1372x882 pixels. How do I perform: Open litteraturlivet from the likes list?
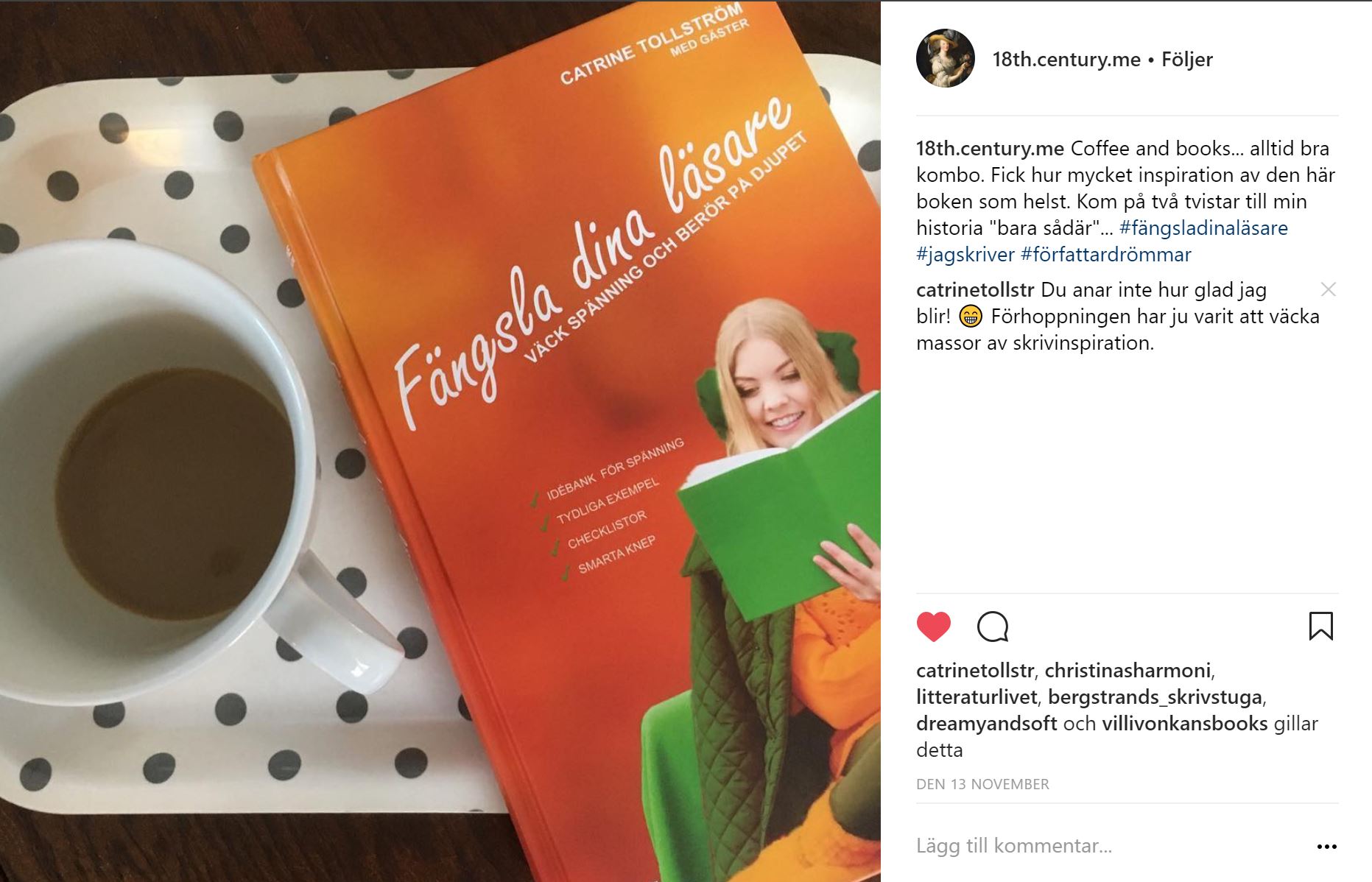977,697
